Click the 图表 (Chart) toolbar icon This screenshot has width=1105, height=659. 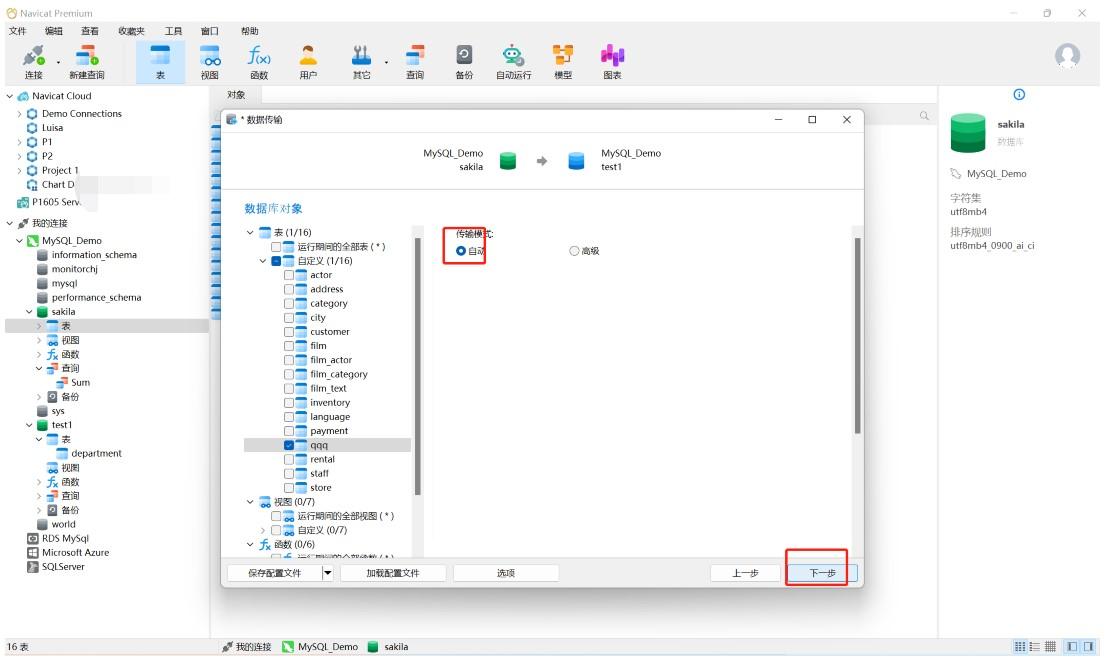[x=612, y=60]
